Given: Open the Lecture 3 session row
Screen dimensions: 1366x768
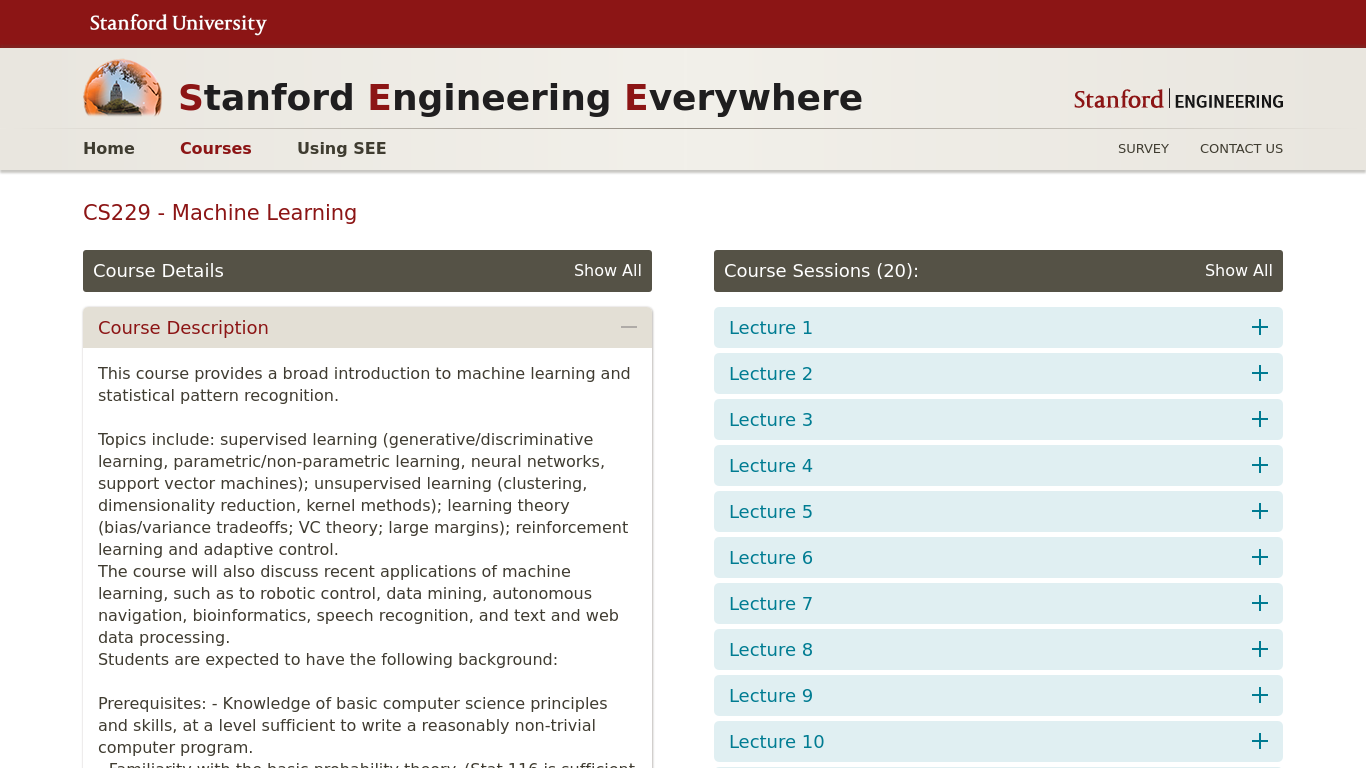Looking at the screenshot, I should 998,419.
